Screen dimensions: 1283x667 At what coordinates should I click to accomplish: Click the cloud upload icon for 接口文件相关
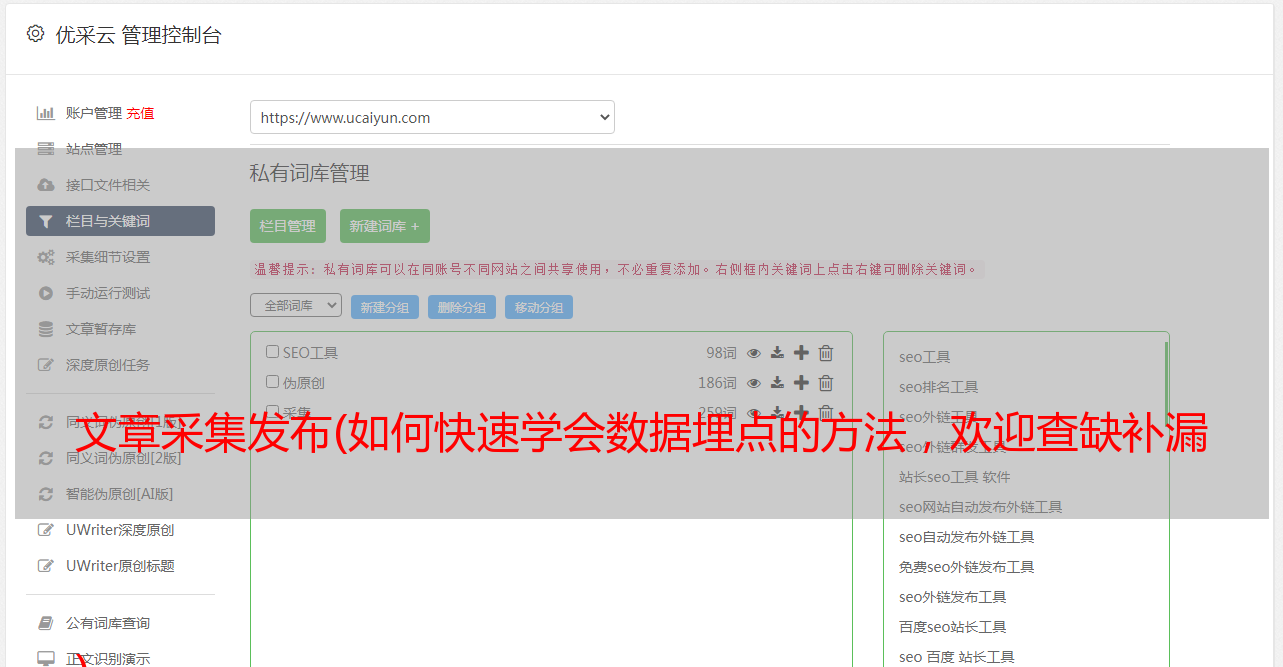(46, 185)
